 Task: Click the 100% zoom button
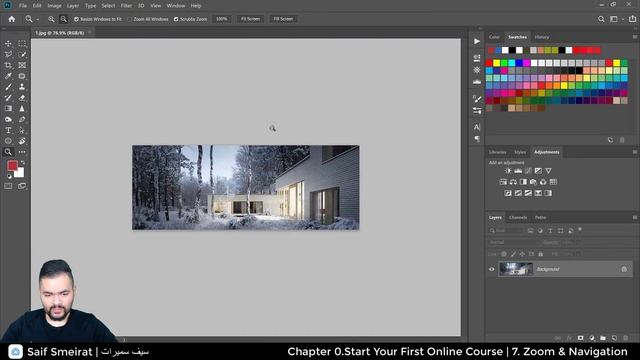pyautogui.click(x=222, y=19)
